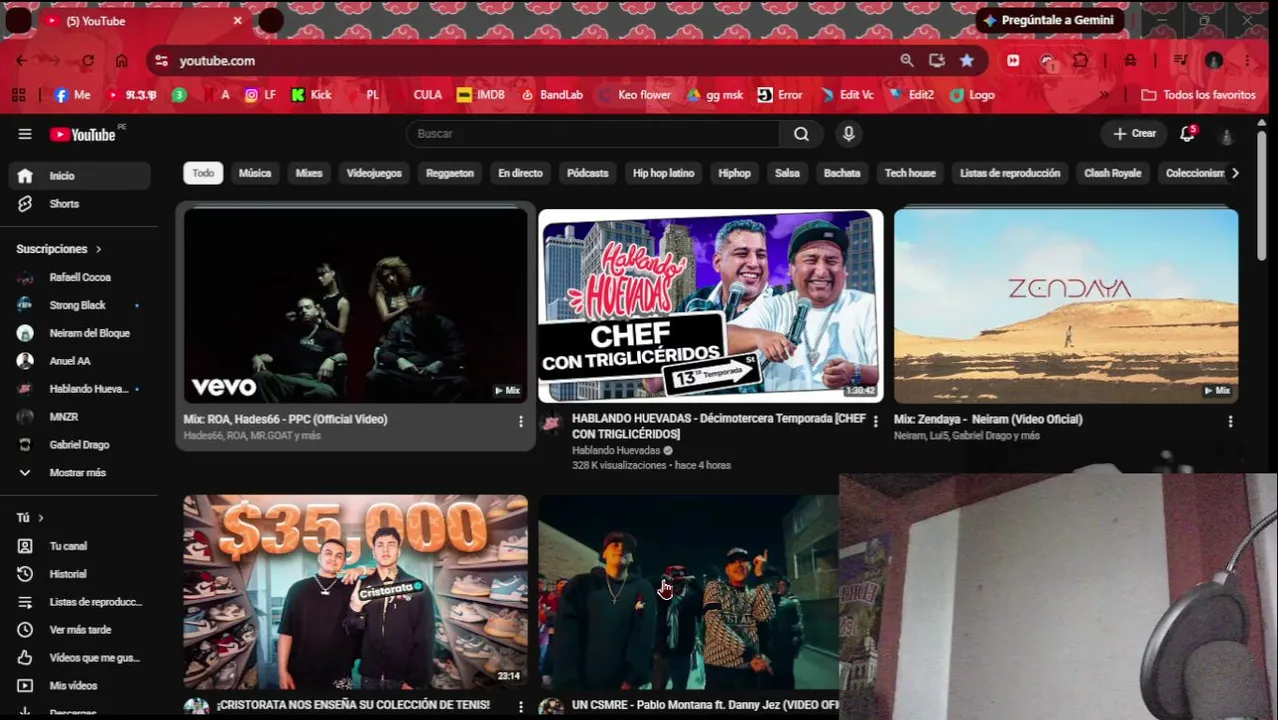Image resolution: width=1278 pixels, height=720 pixels.
Task: Select the Bachata filter chip
Action: pos(842,173)
